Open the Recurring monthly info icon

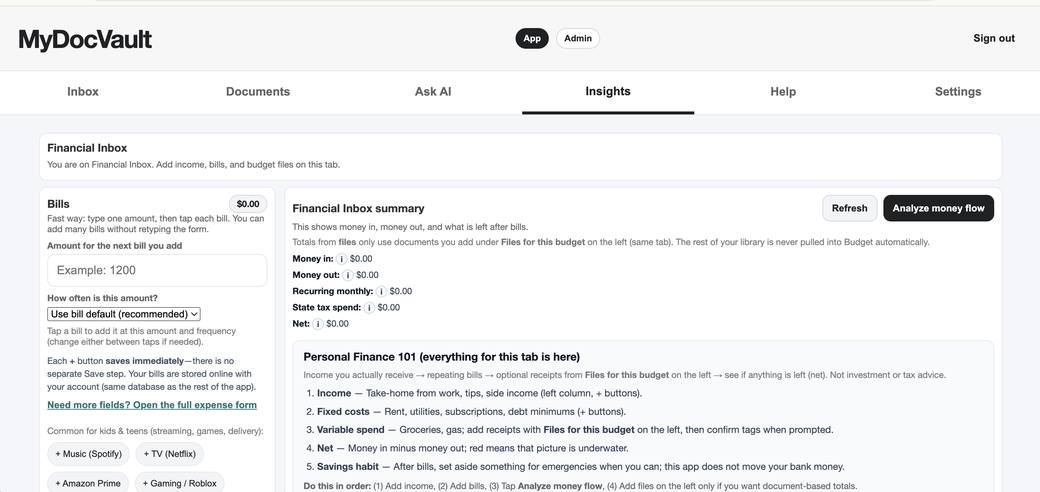click(x=381, y=291)
